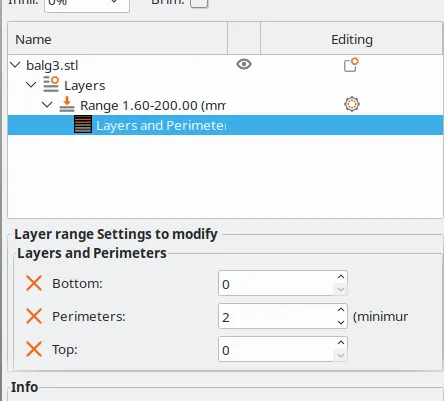Increase the Bottom value with up arrow
This screenshot has height=401, width=446.
(x=341, y=277)
